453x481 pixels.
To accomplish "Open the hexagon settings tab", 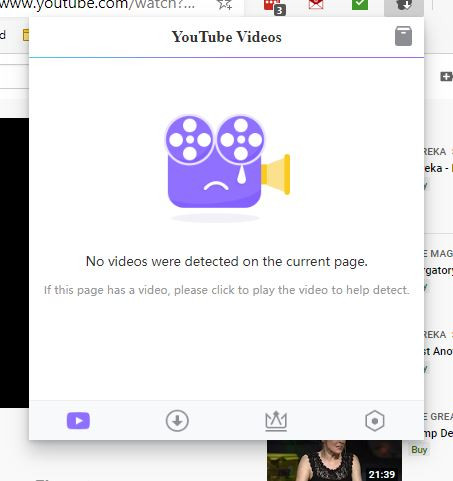I will click(375, 421).
